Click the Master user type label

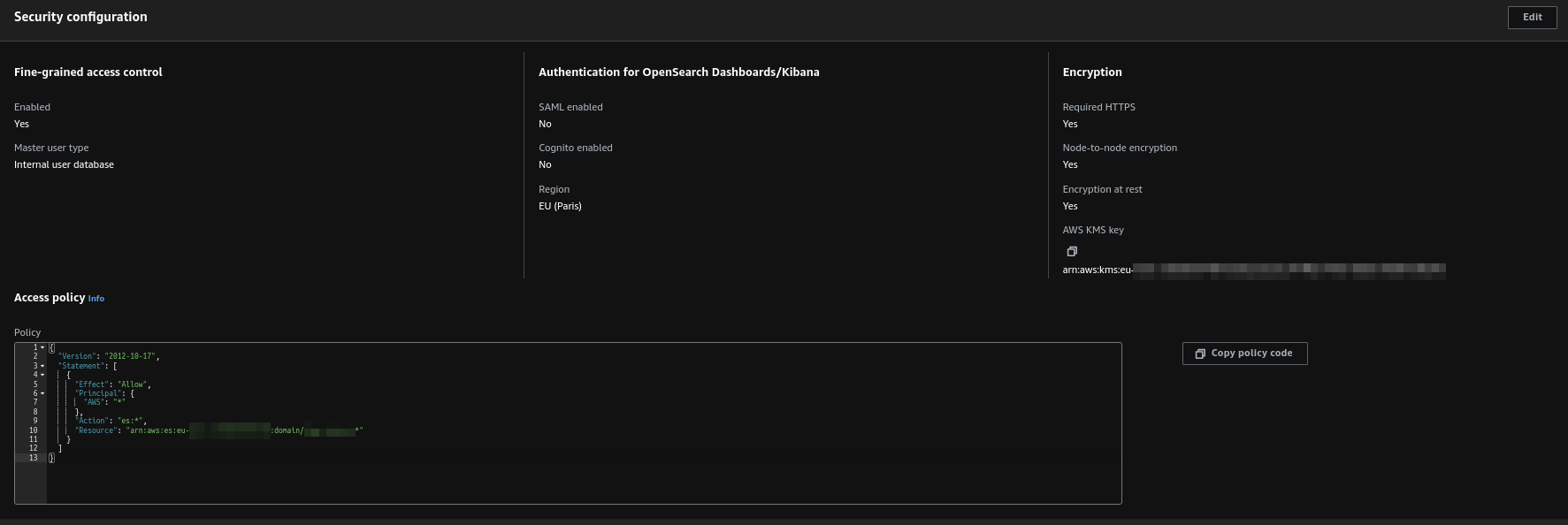(x=51, y=148)
